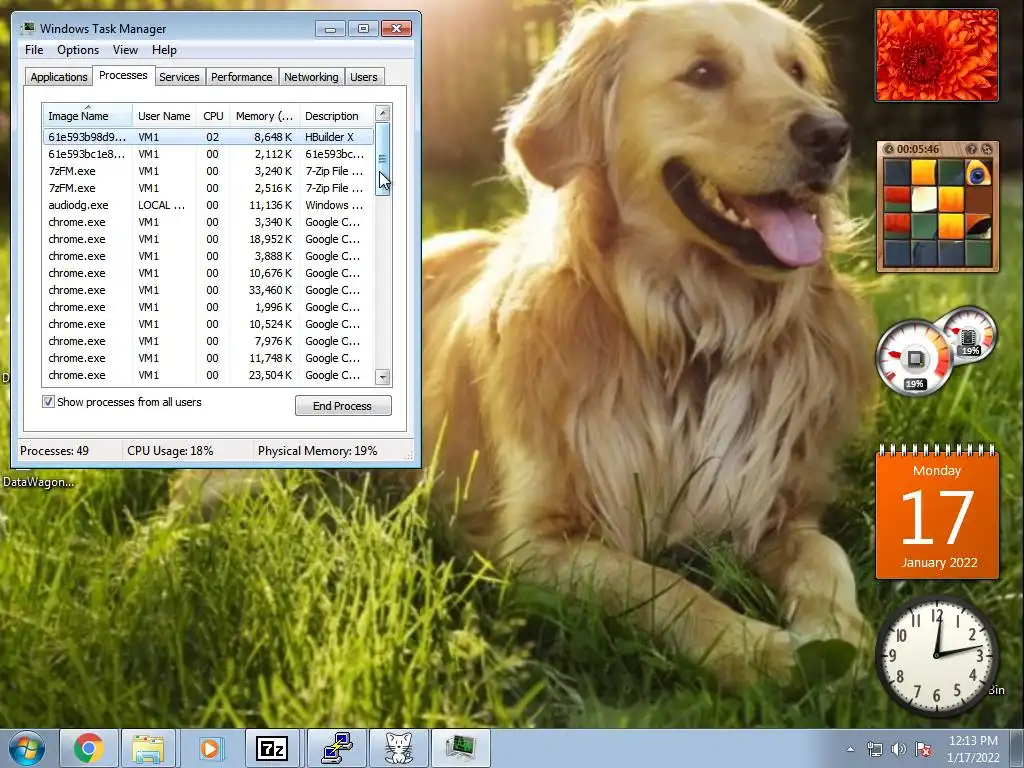Open Windows Media Player from taskbar
The width and height of the screenshot is (1024, 768).
pos(210,748)
